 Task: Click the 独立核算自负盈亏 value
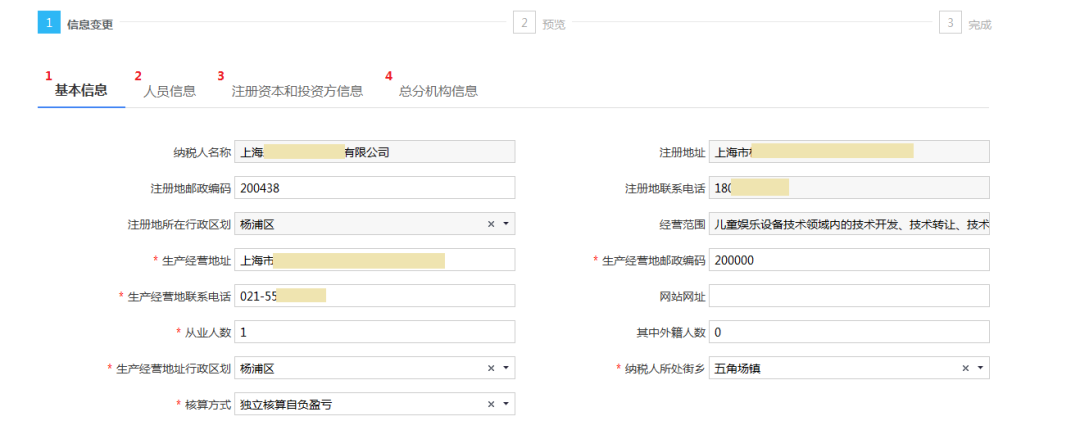(286, 405)
